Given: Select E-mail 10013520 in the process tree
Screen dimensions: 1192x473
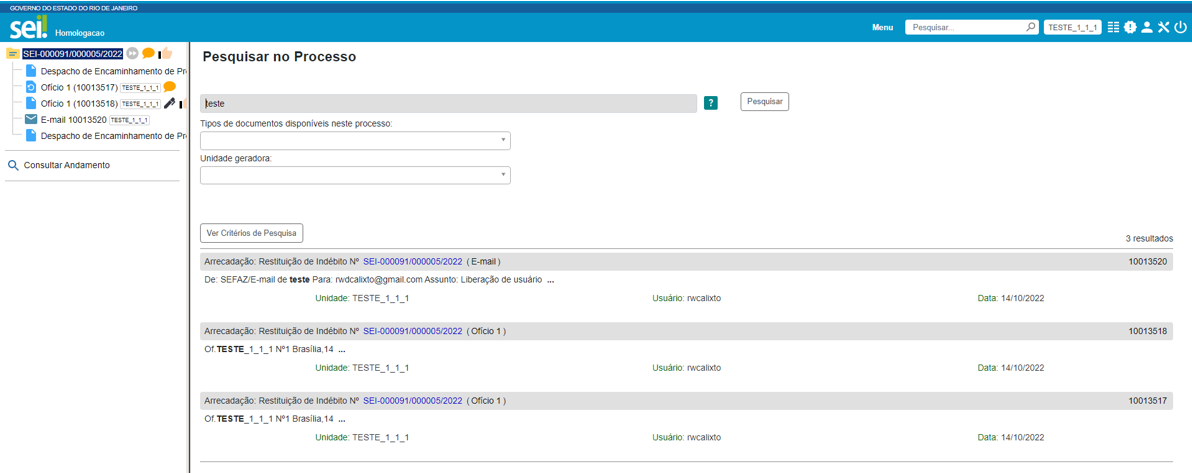Looking at the screenshot, I should point(73,120).
